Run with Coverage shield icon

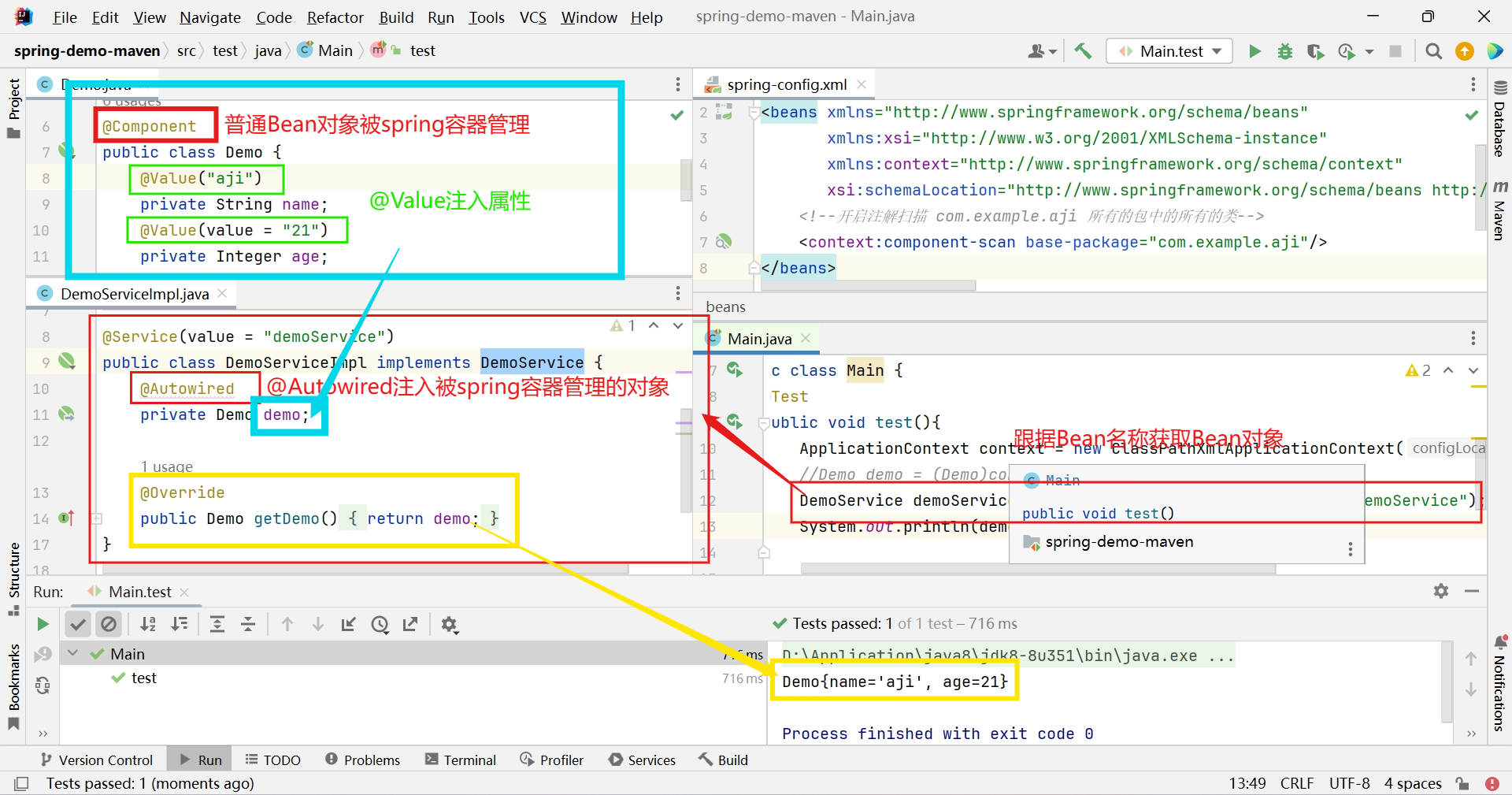[x=1315, y=51]
